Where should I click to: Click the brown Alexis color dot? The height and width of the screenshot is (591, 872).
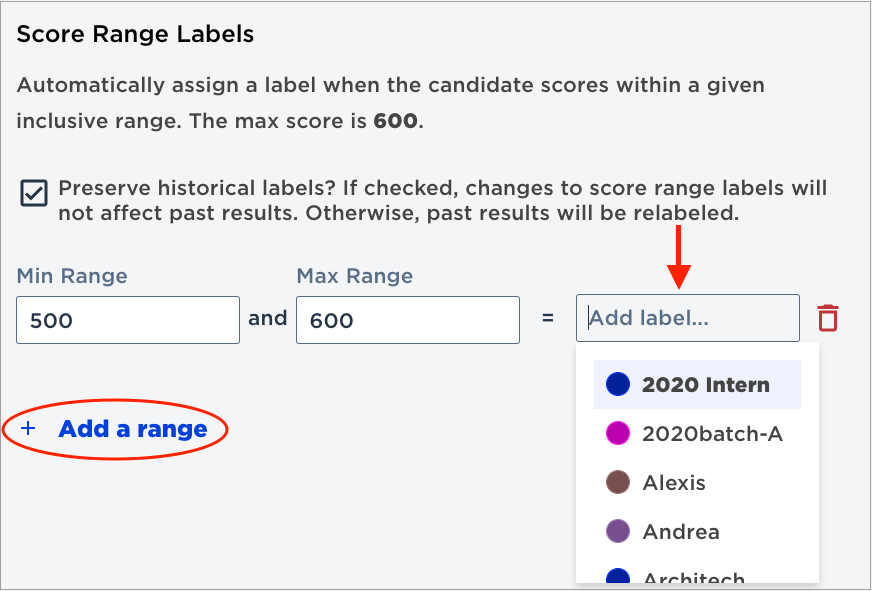(x=618, y=482)
